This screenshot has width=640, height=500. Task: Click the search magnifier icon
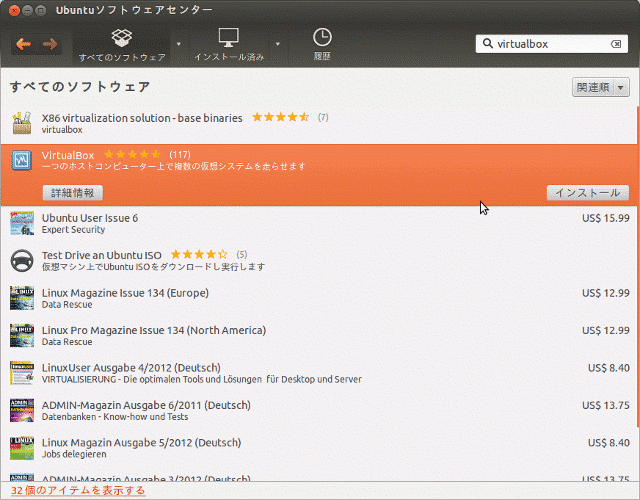point(487,43)
